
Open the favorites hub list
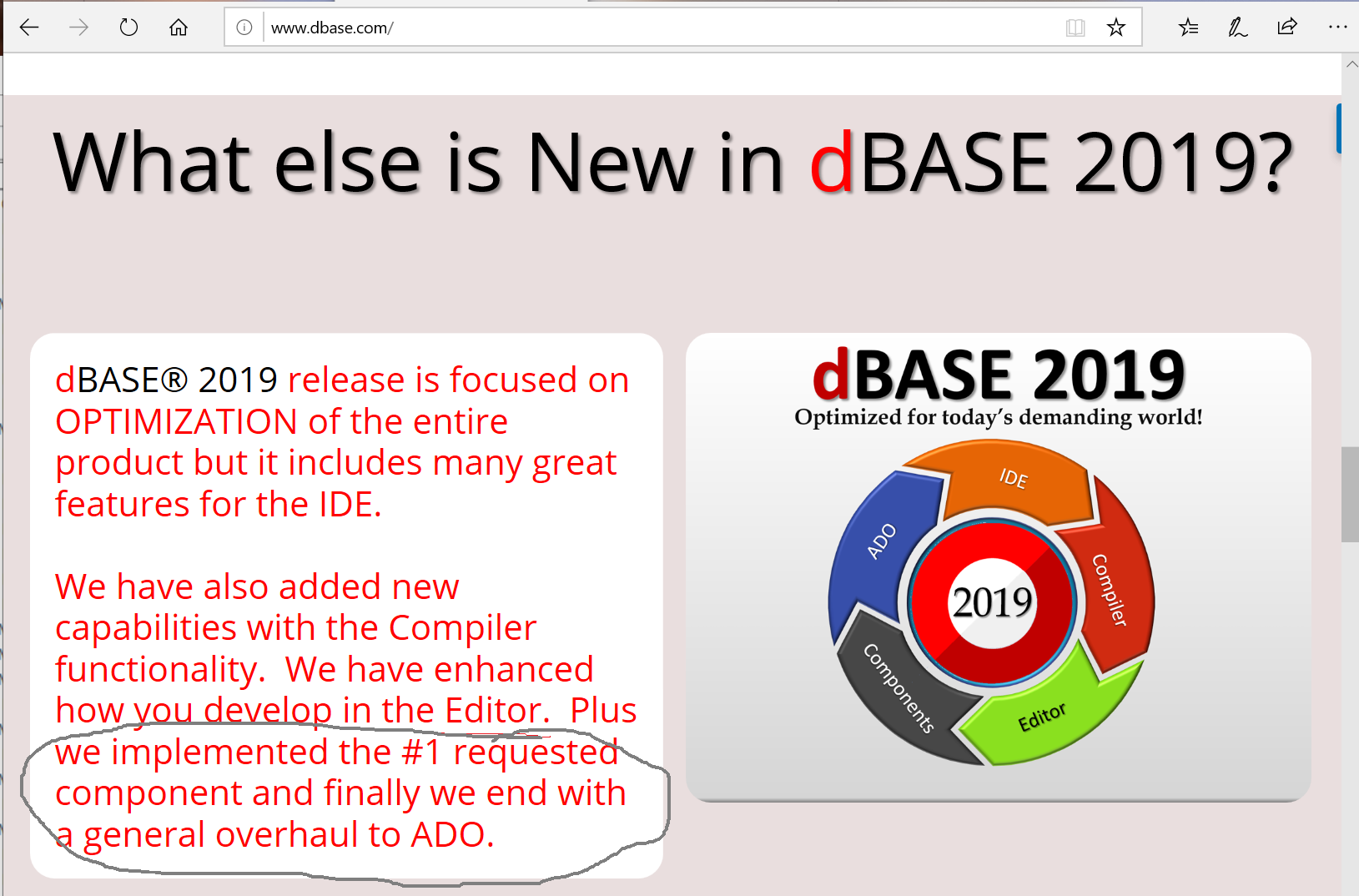click(1189, 28)
